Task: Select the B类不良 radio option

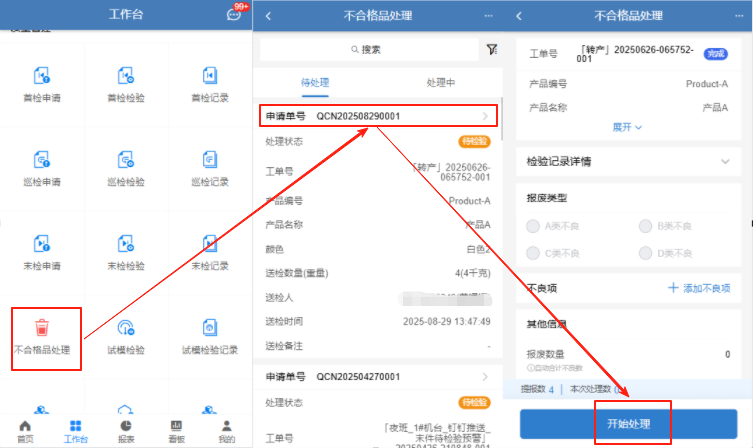Action: tap(645, 226)
